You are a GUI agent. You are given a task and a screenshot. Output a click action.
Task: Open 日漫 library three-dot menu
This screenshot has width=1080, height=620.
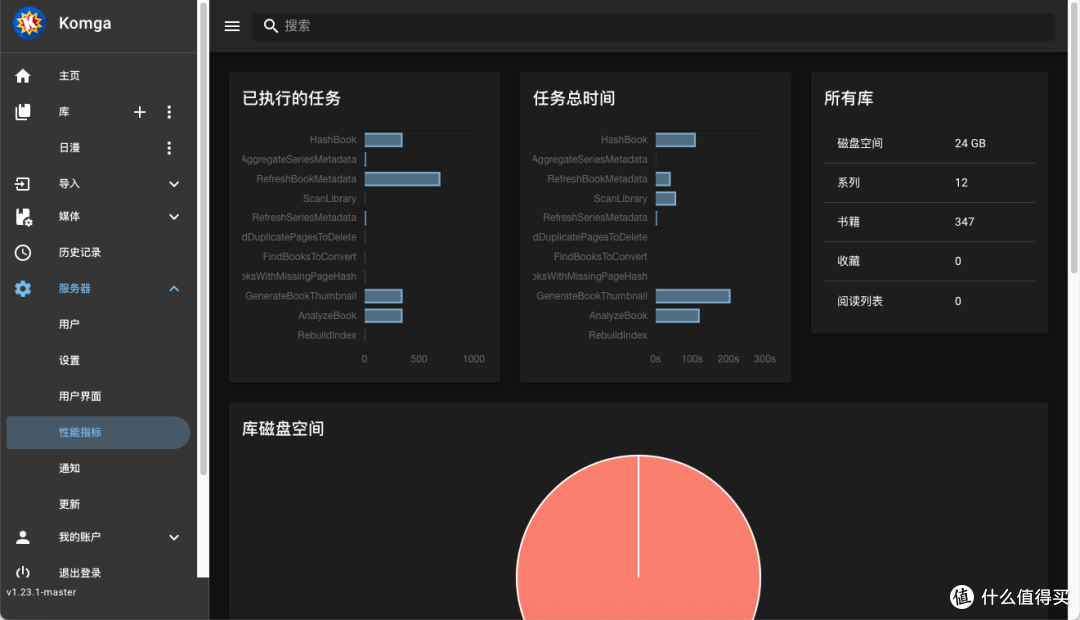169,147
